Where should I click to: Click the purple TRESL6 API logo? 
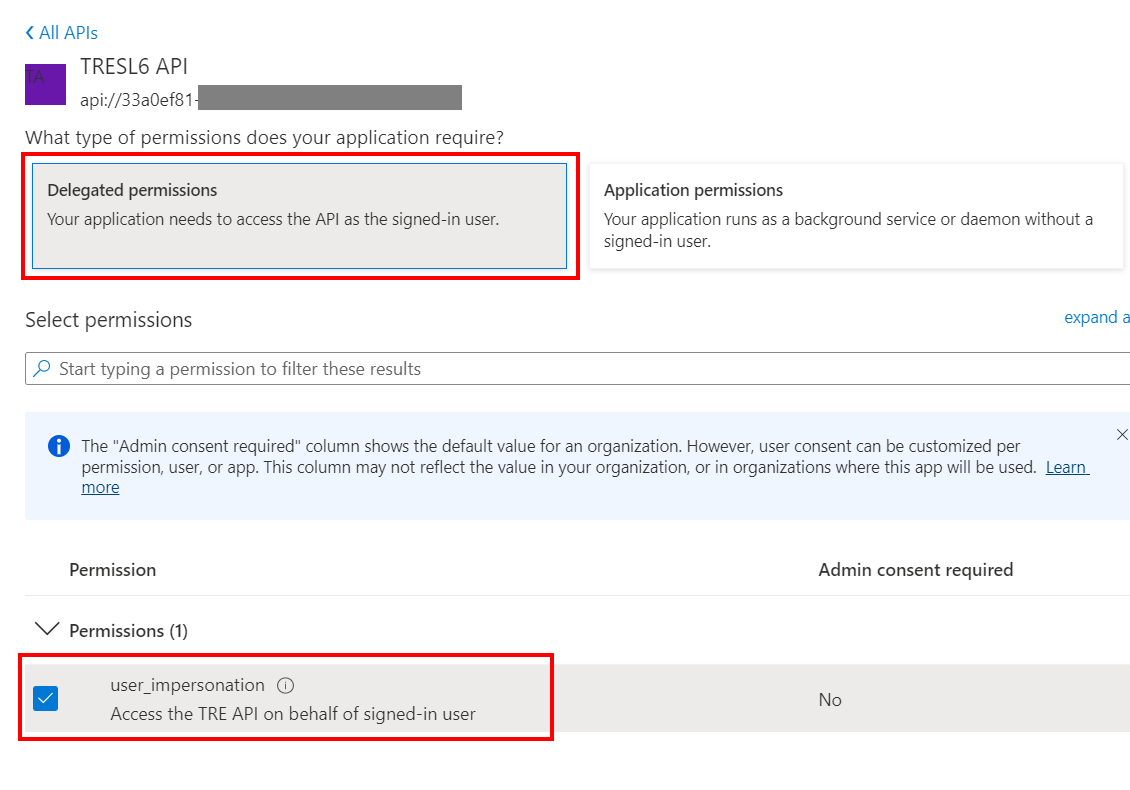click(x=45, y=84)
